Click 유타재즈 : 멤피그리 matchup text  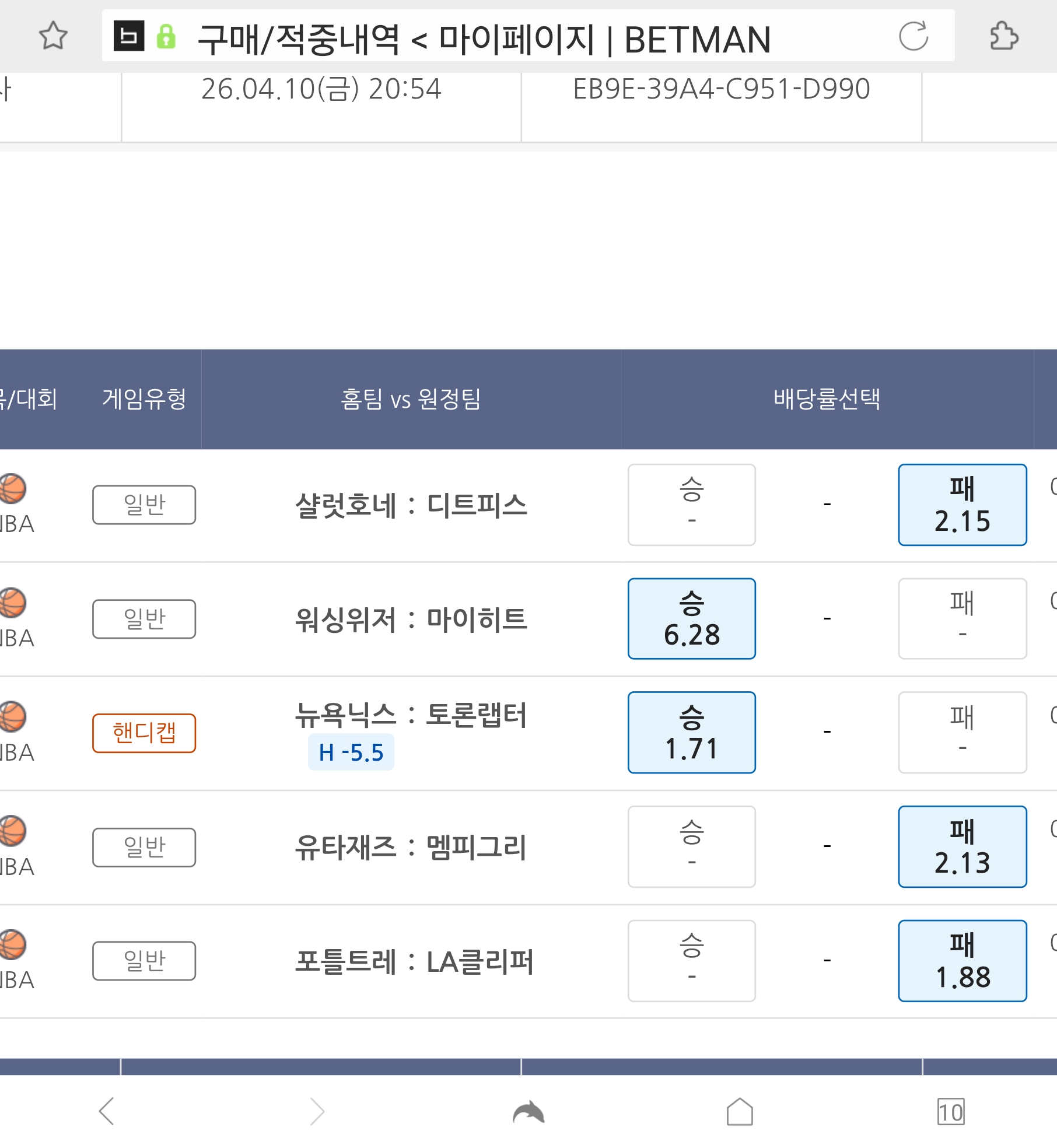point(411,847)
